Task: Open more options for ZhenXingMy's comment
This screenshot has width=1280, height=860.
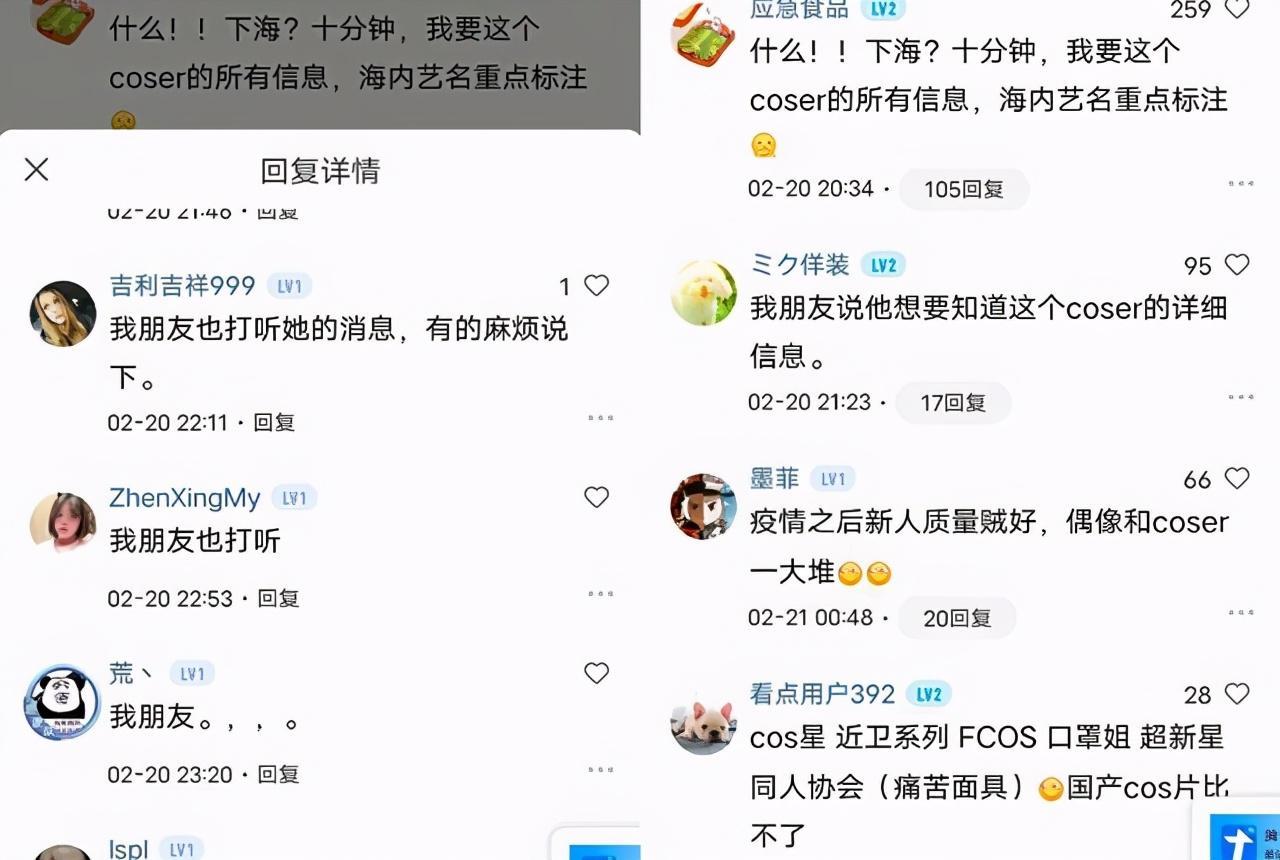Action: [x=600, y=594]
